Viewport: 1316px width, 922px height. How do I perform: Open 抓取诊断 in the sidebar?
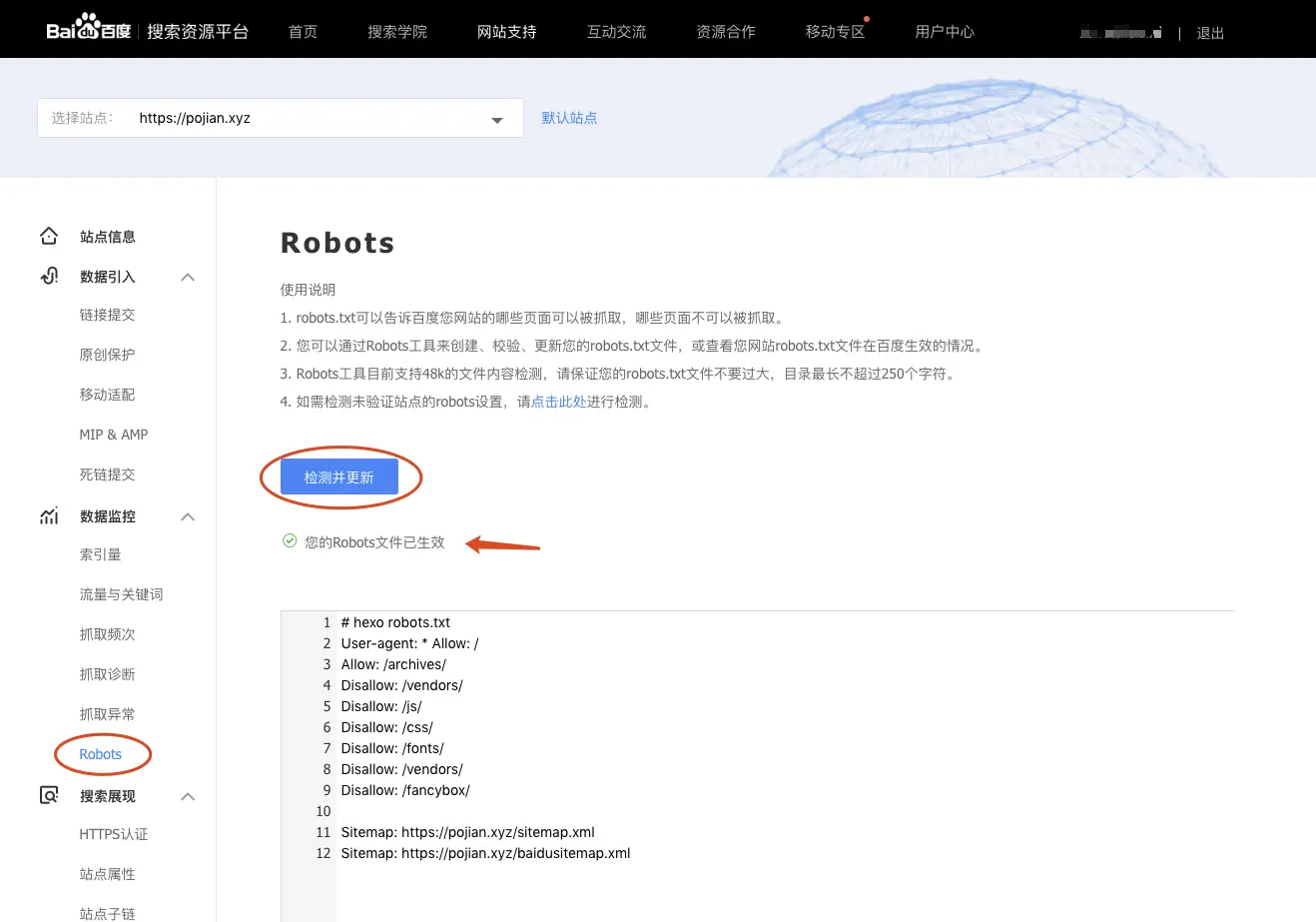108,674
